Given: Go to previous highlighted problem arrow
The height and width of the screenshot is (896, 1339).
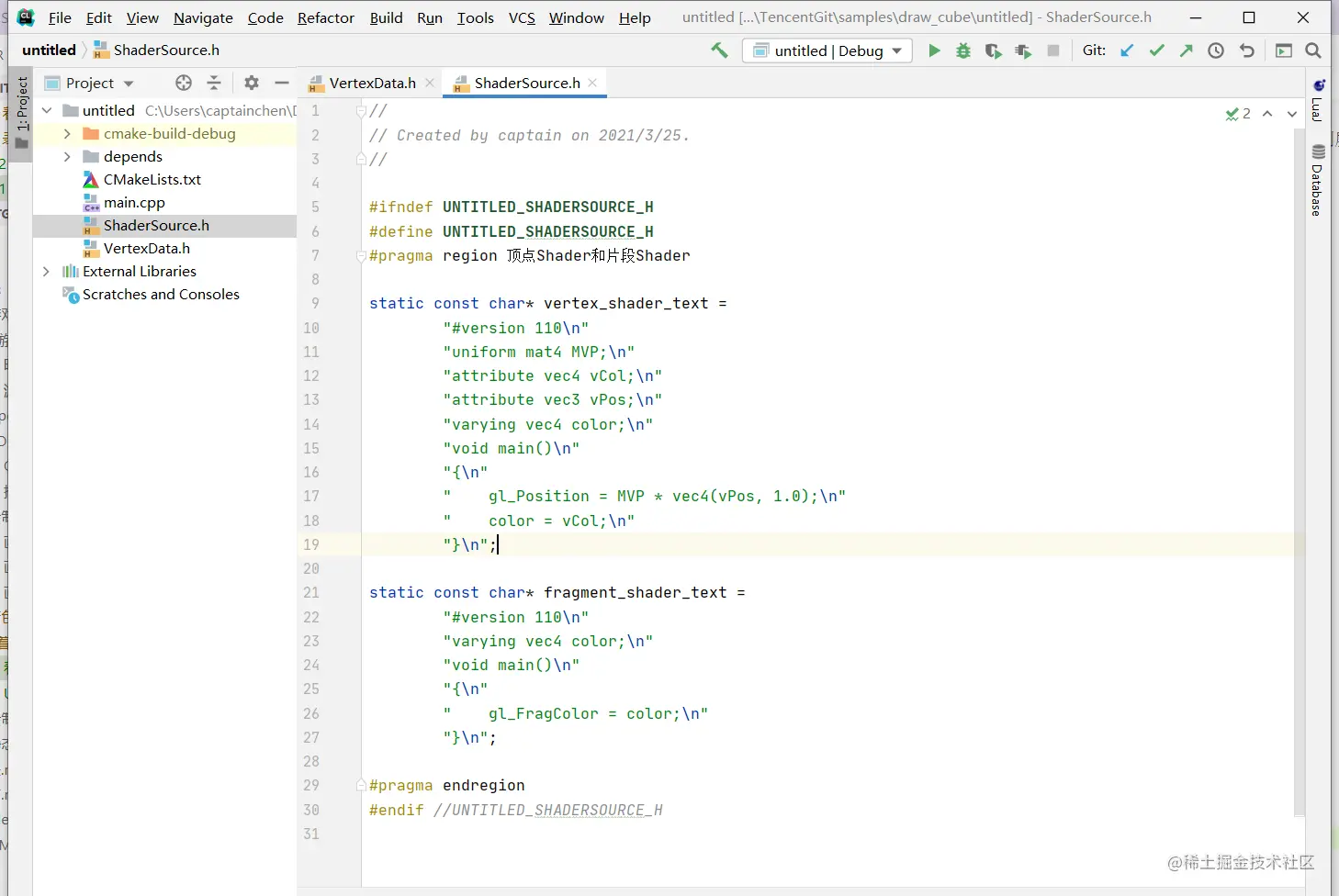Looking at the screenshot, I should pos(1267,114).
